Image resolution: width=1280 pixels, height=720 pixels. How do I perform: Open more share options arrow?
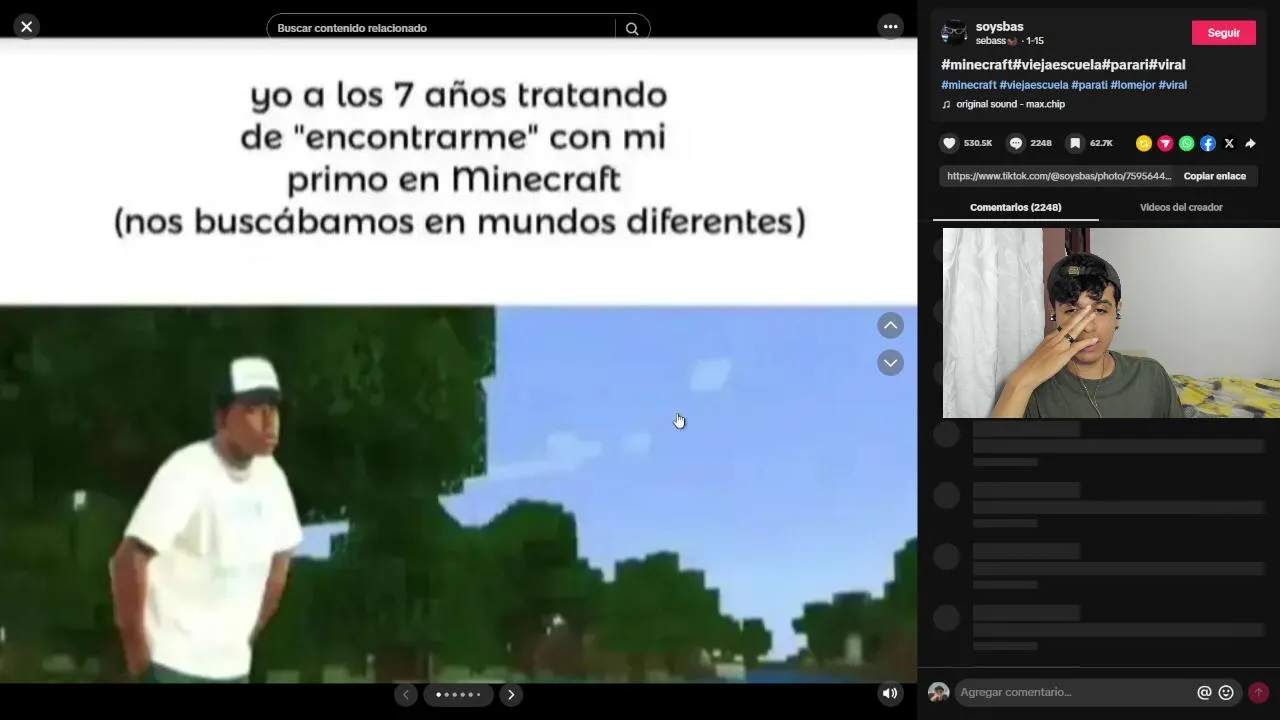pyautogui.click(x=1250, y=143)
